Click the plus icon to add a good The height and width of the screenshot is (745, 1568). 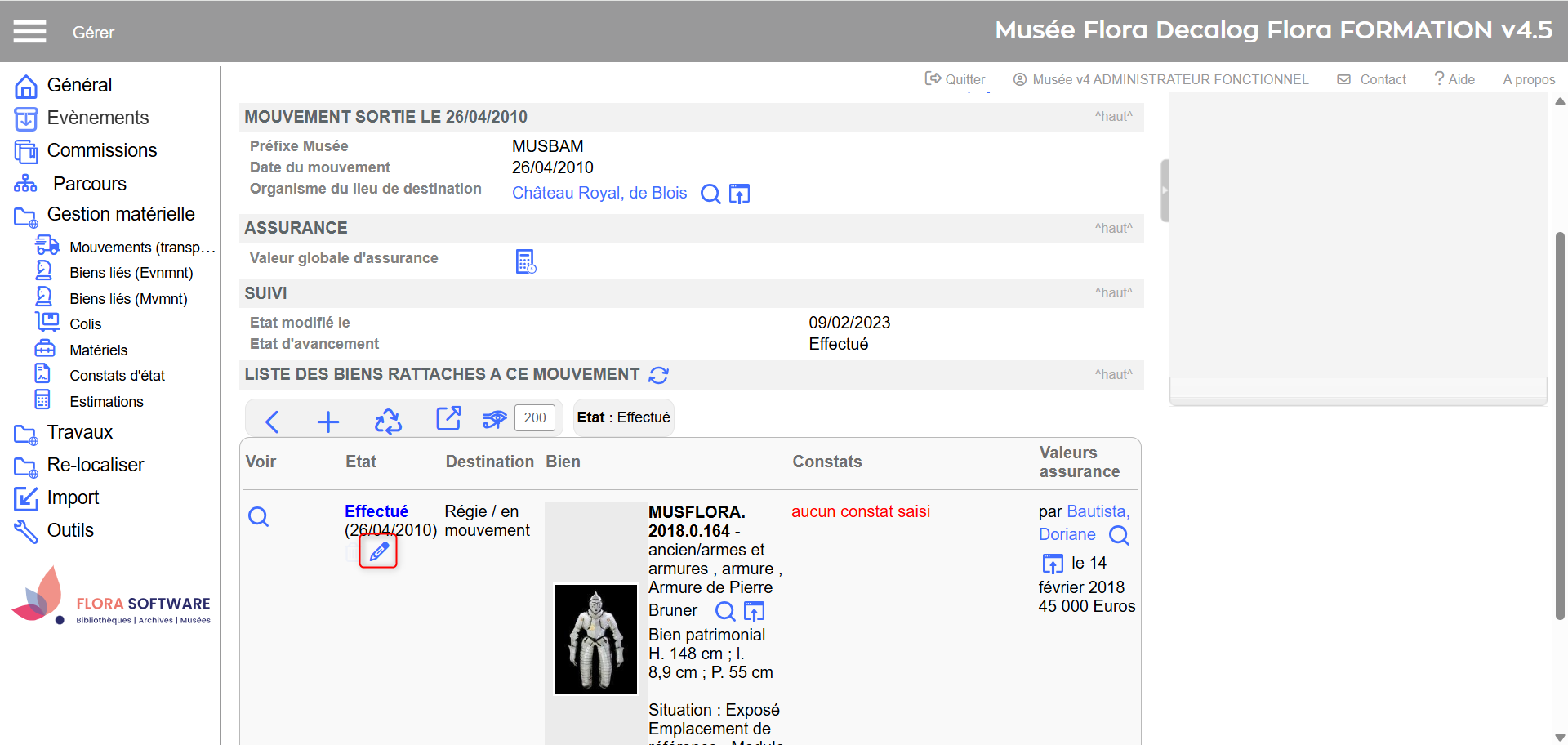coord(327,422)
